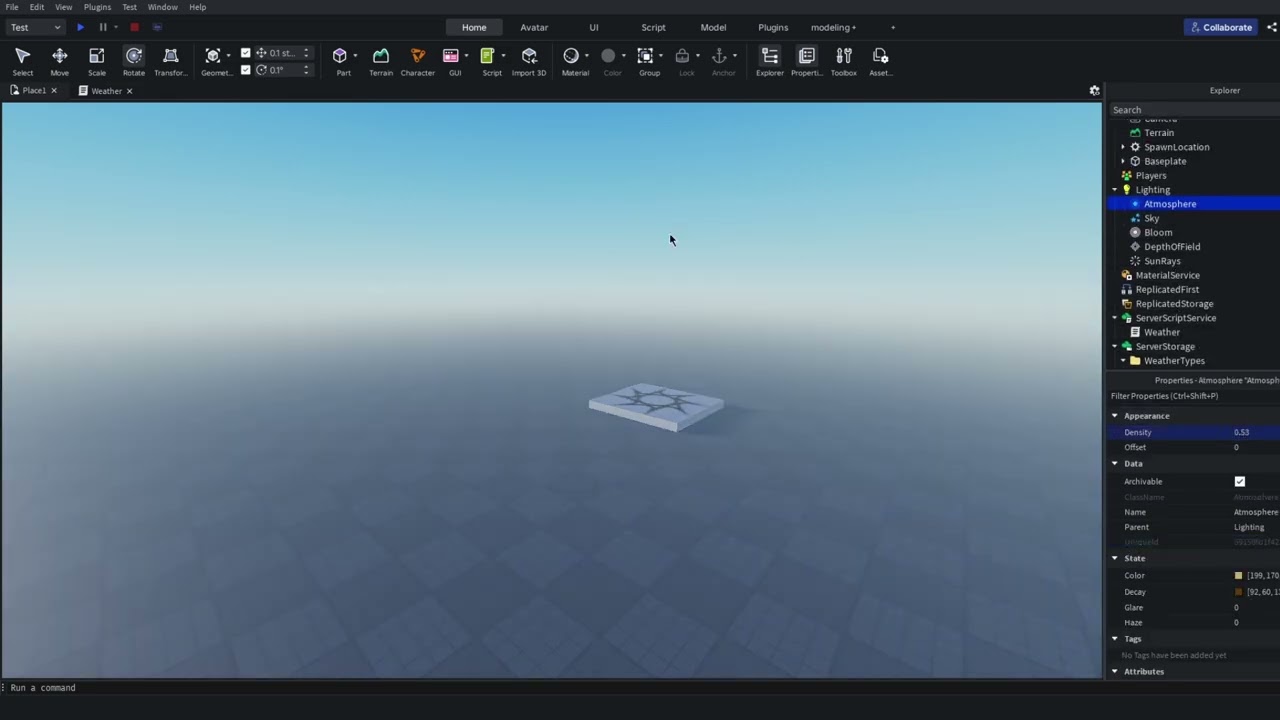Click the Group tool icon
Viewport: 1280px width, 720px height.
(x=645, y=56)
